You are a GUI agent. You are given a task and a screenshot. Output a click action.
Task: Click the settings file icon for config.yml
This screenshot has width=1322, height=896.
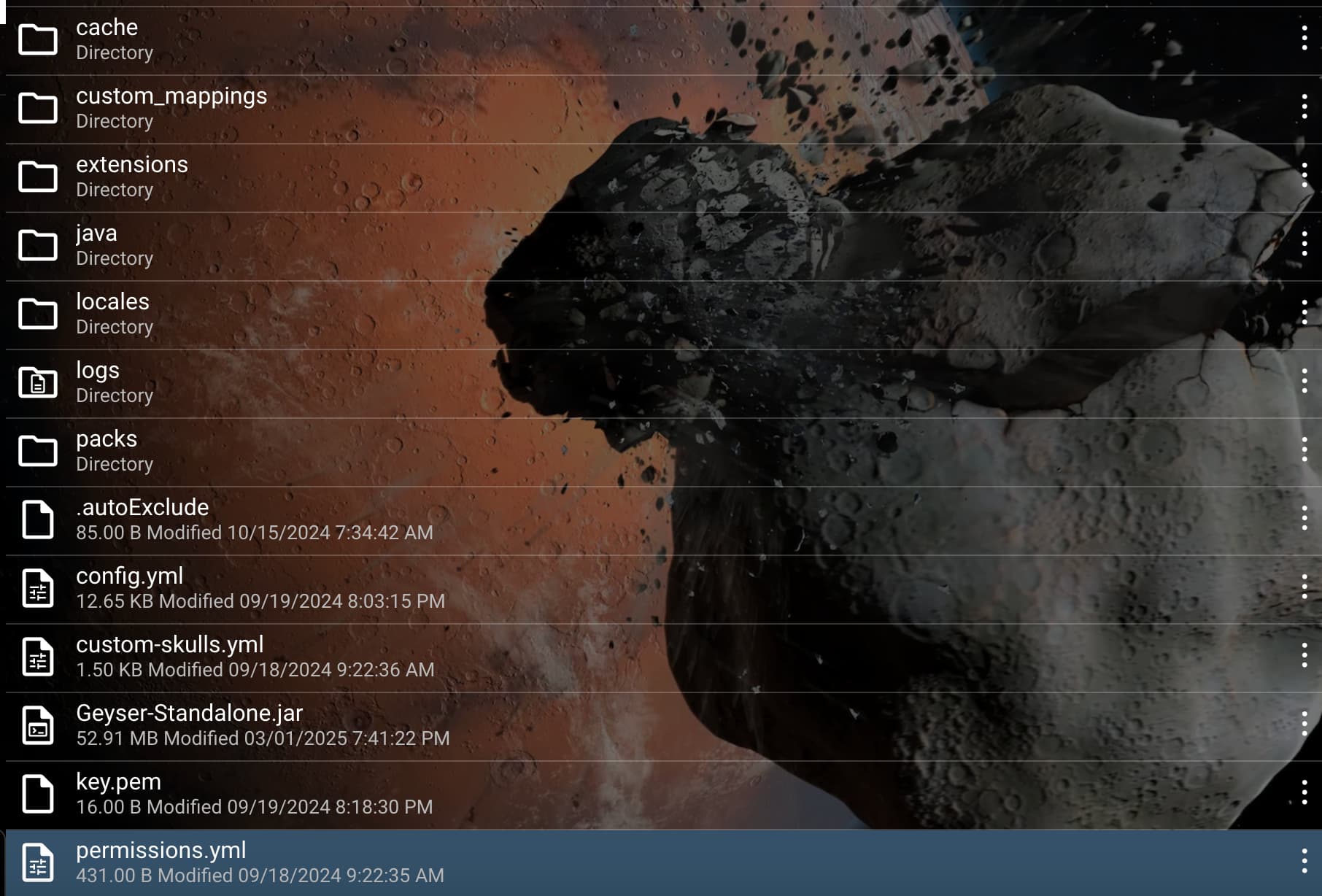[38, 588]
